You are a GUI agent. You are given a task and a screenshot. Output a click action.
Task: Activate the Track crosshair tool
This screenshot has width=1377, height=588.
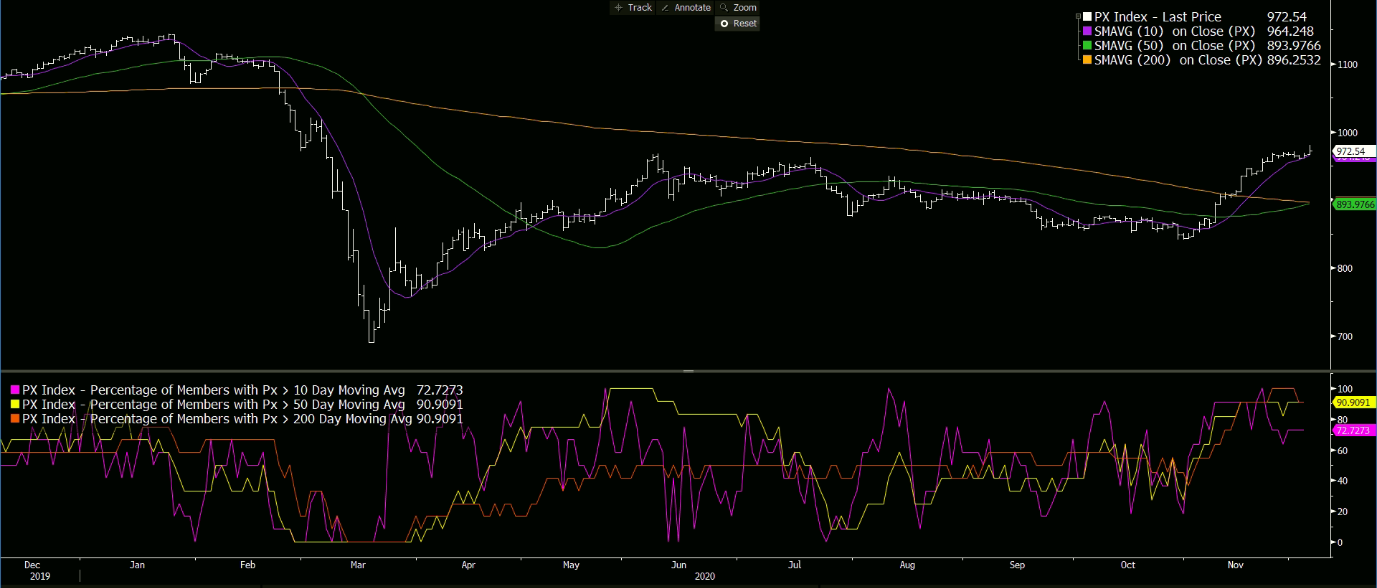[632, 8]
